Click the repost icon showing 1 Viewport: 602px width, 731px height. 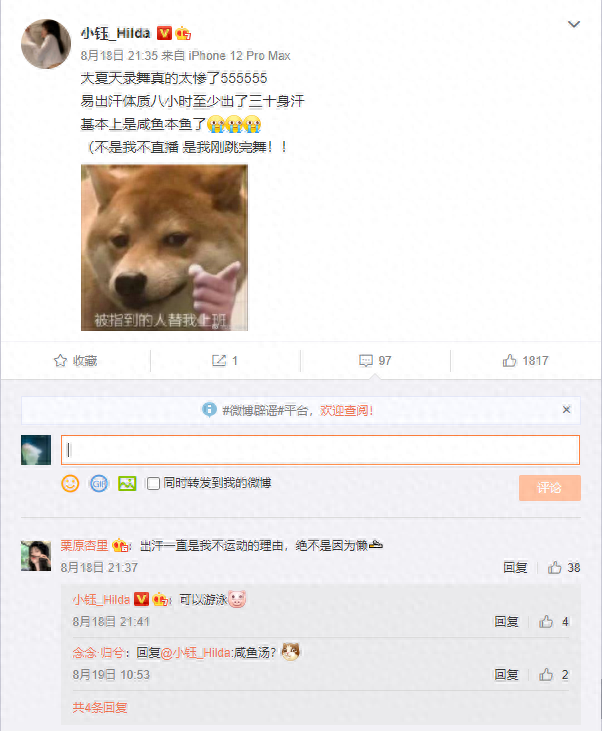point(219,360)
